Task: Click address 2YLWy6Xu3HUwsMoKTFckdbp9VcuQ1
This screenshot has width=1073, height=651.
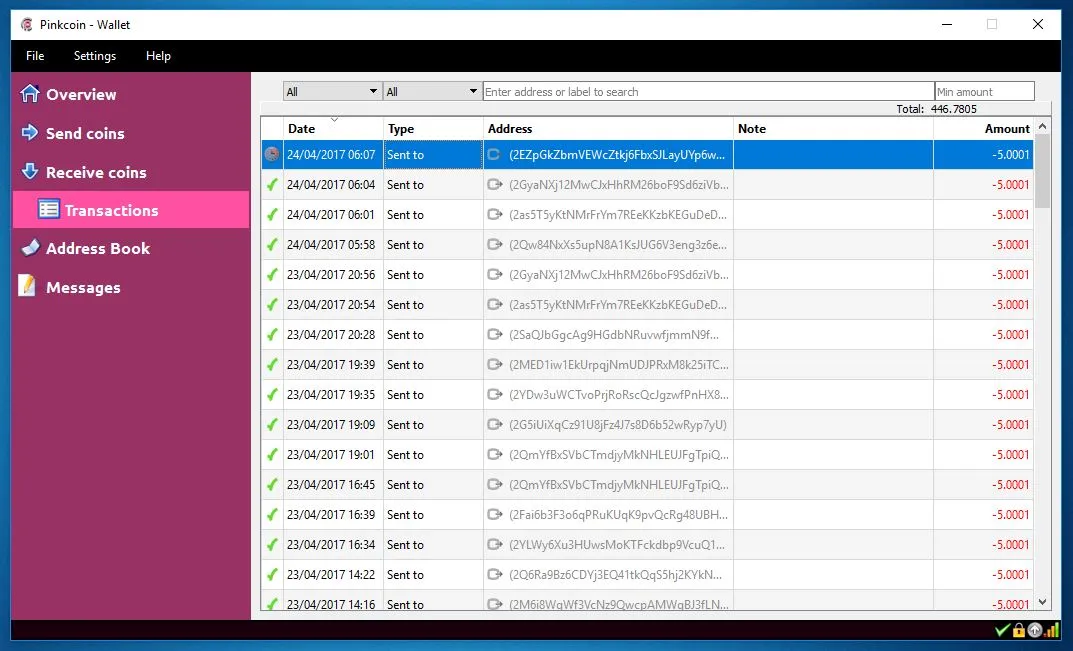Action: click(x=617, y=545)
